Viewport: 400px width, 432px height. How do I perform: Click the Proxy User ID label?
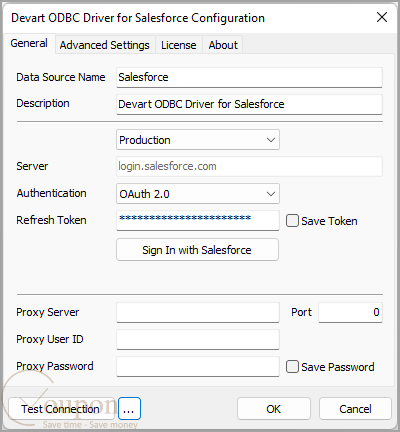(x=50, y=339)
